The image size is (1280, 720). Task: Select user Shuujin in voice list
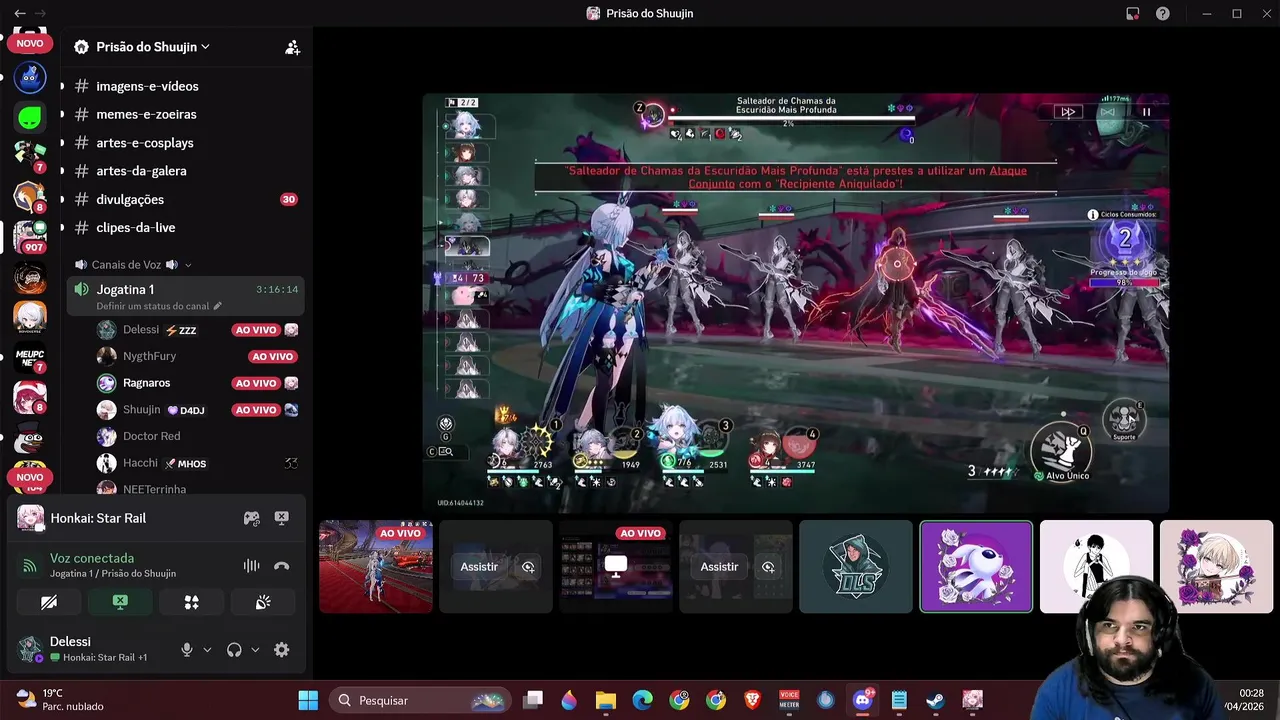tap(141, 410)
